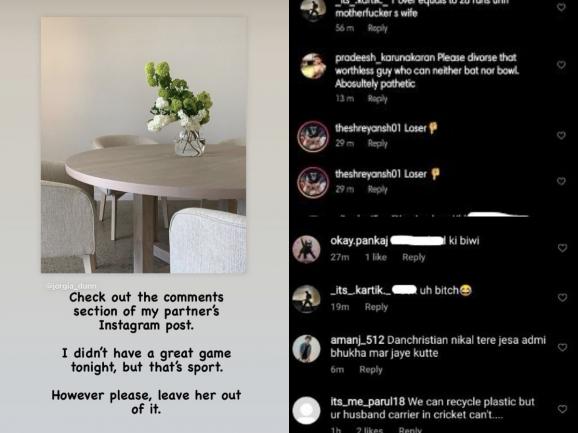Viewport: 578px width, 433px height.
Task: Open the amanj_512 username link
Action: click(x=357, y=340)
